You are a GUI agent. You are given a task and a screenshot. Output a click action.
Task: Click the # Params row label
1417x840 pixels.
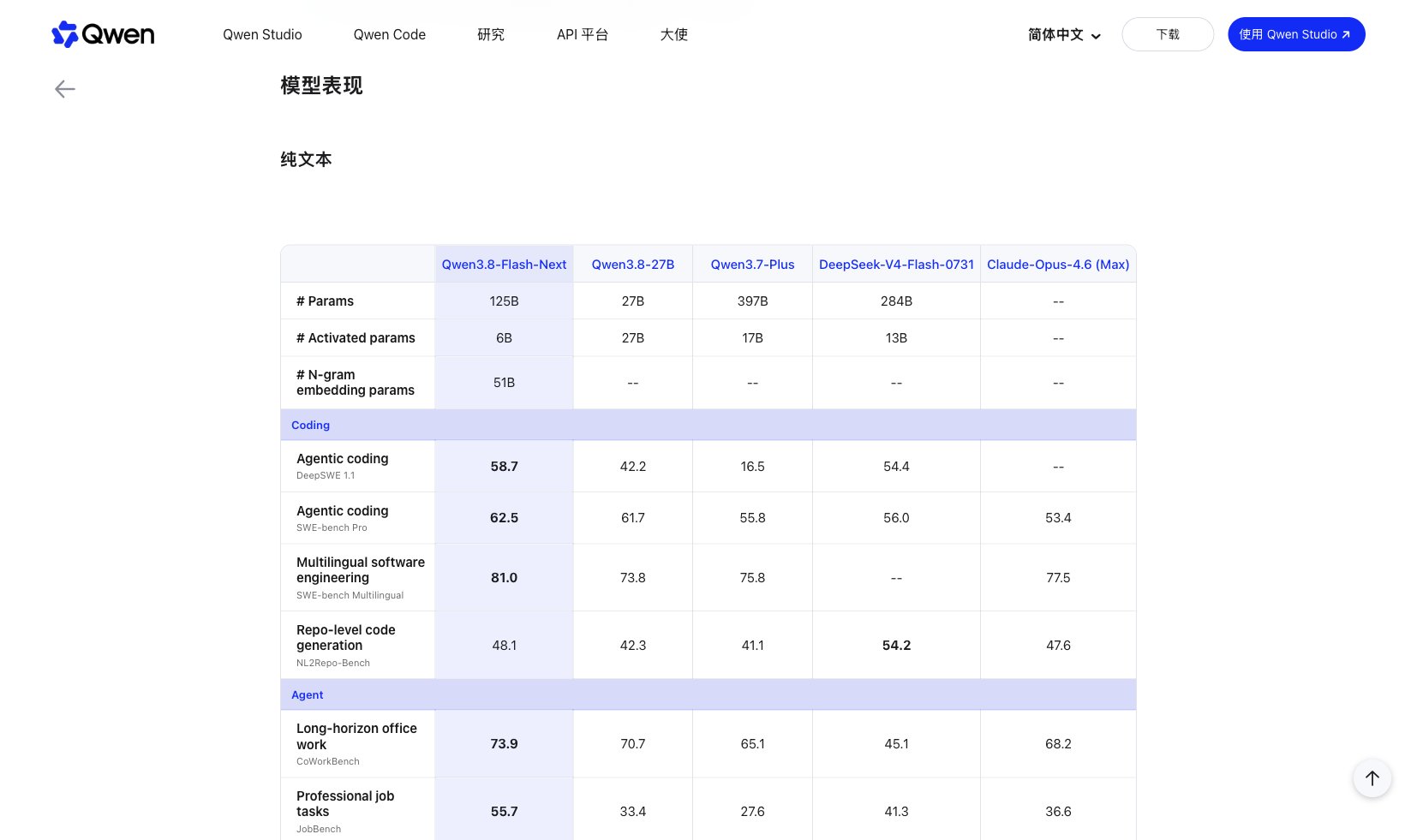tap(325, 301)
